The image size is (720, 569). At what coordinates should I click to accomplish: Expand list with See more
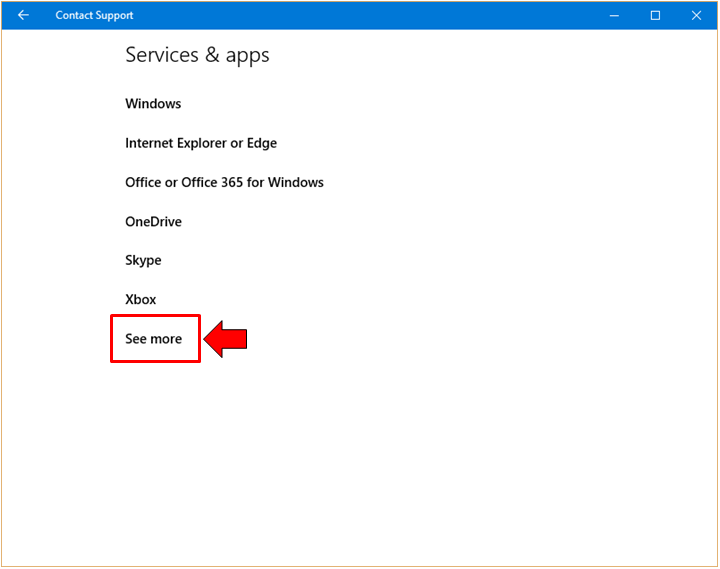pyautogui.click(x=154, y=339)
